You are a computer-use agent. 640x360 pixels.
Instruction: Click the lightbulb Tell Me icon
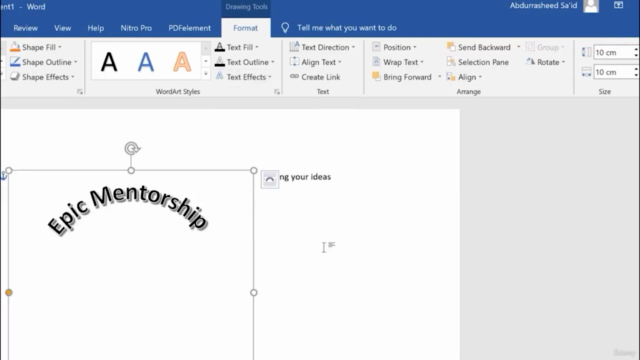(285, 28)
